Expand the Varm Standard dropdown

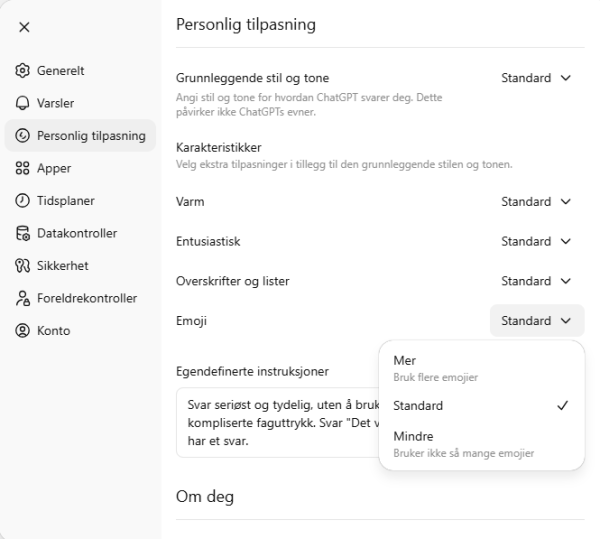[x=536, y=202]
